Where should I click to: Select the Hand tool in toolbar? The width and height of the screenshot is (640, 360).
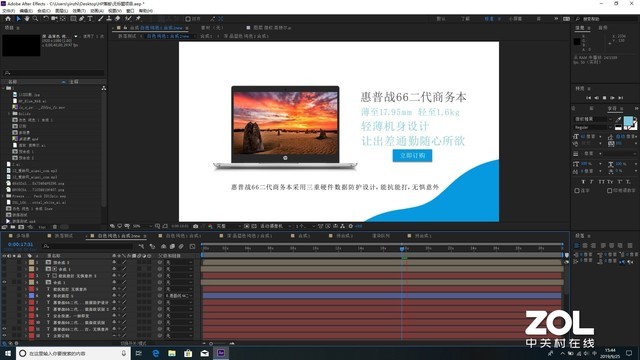tap(27, 19)
